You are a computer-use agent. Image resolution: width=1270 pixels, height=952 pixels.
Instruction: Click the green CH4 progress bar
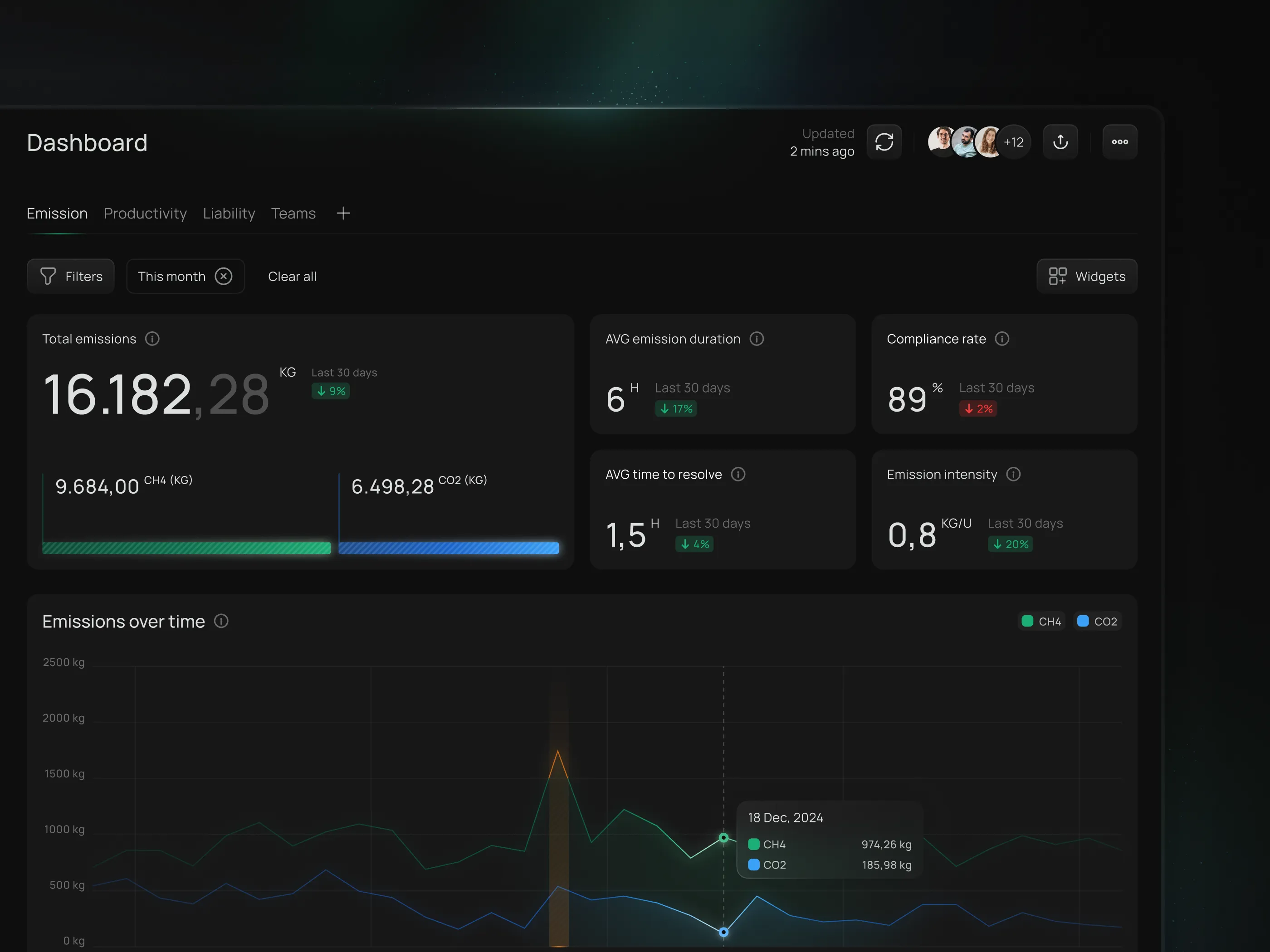point(186,548)
